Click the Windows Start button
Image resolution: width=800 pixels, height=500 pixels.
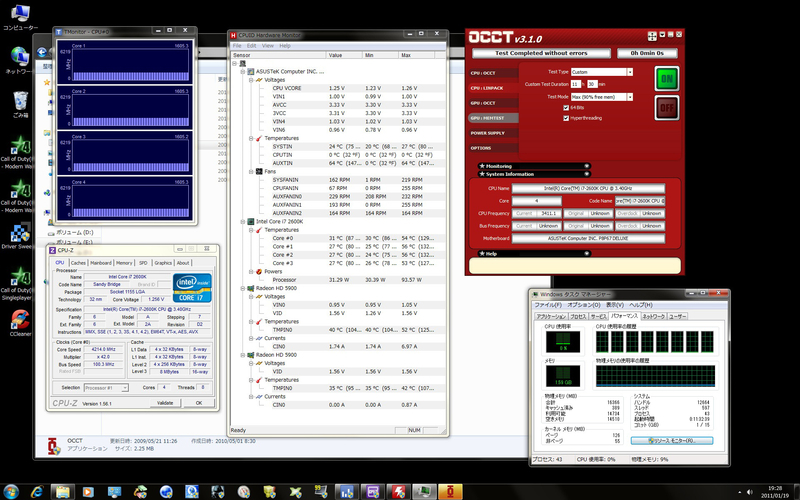coord(11,491)
